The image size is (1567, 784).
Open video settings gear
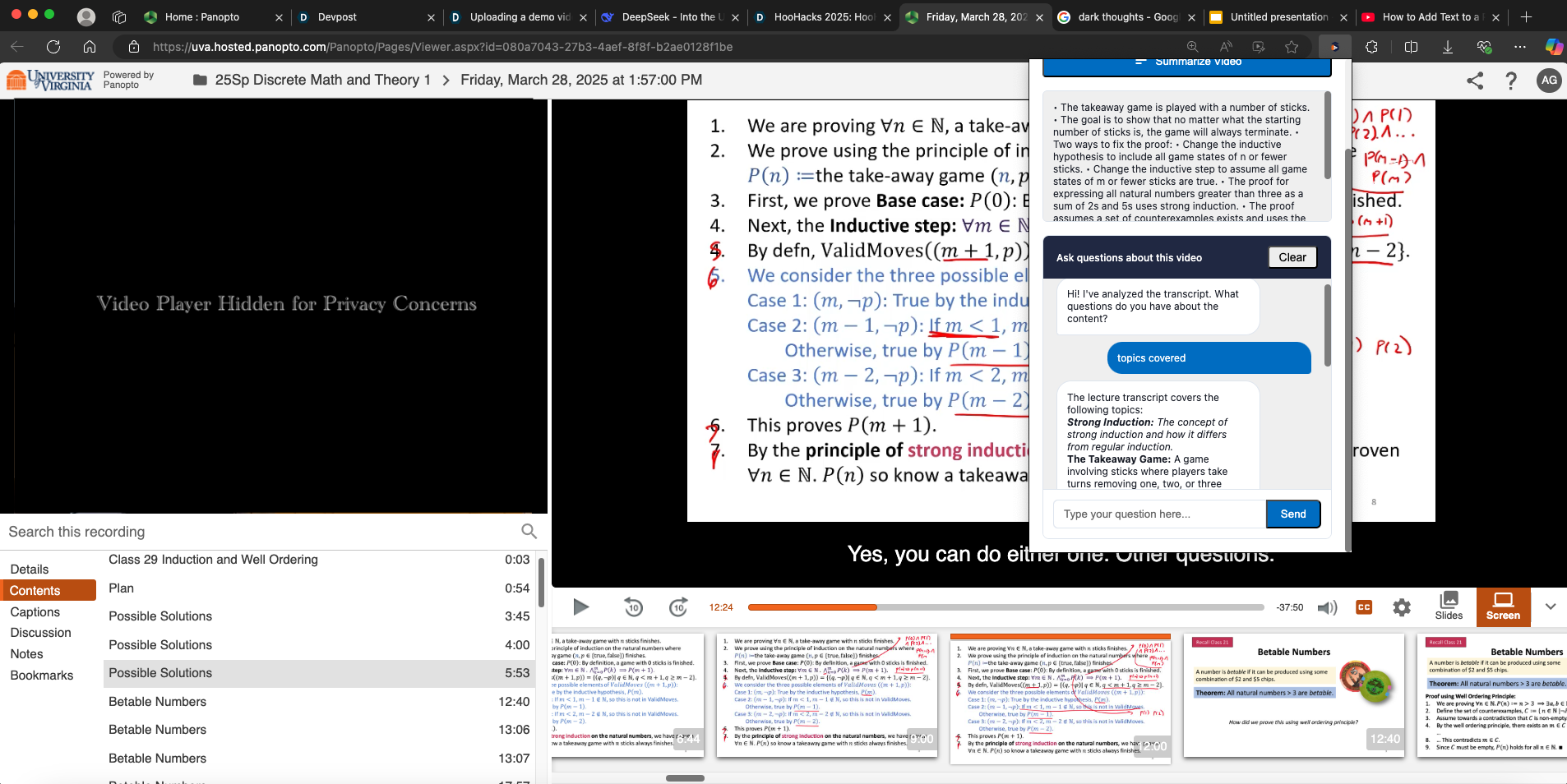point(1402,607)
